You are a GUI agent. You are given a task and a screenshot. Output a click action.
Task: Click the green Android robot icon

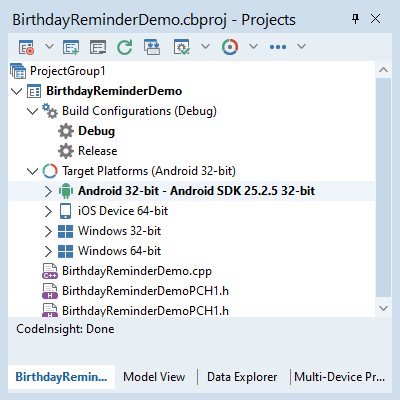pyautogui.click(x=66, y=191)
